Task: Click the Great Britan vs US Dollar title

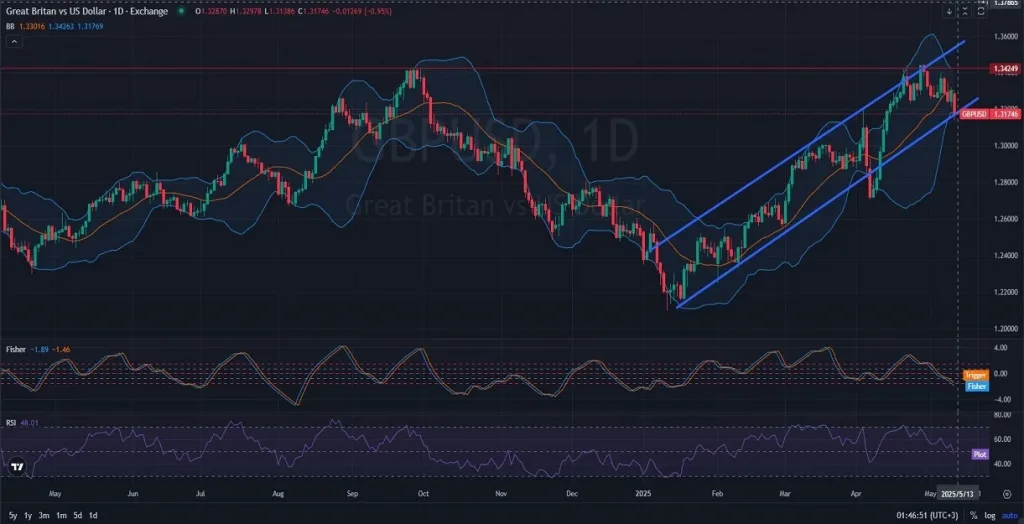Action: click(85, 11)
